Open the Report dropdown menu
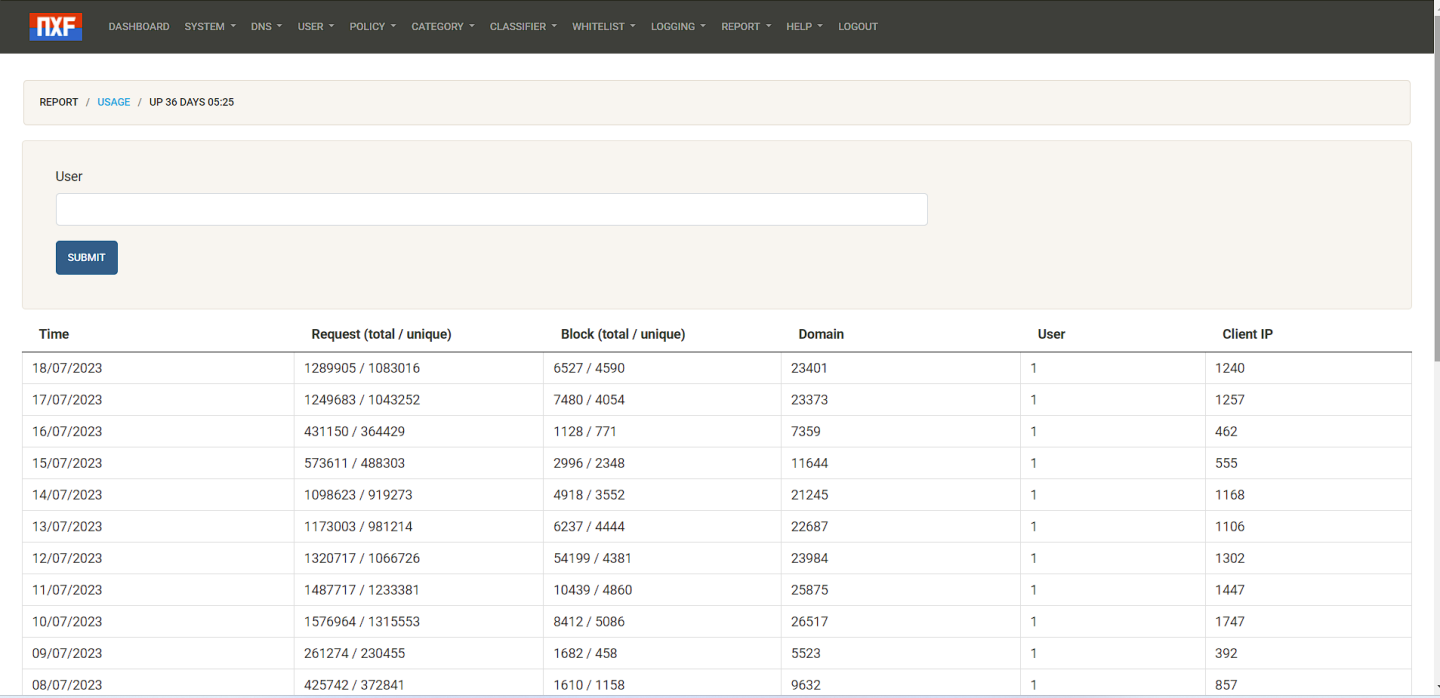This screenshot has width=1440, height=698. click(746, 27)
